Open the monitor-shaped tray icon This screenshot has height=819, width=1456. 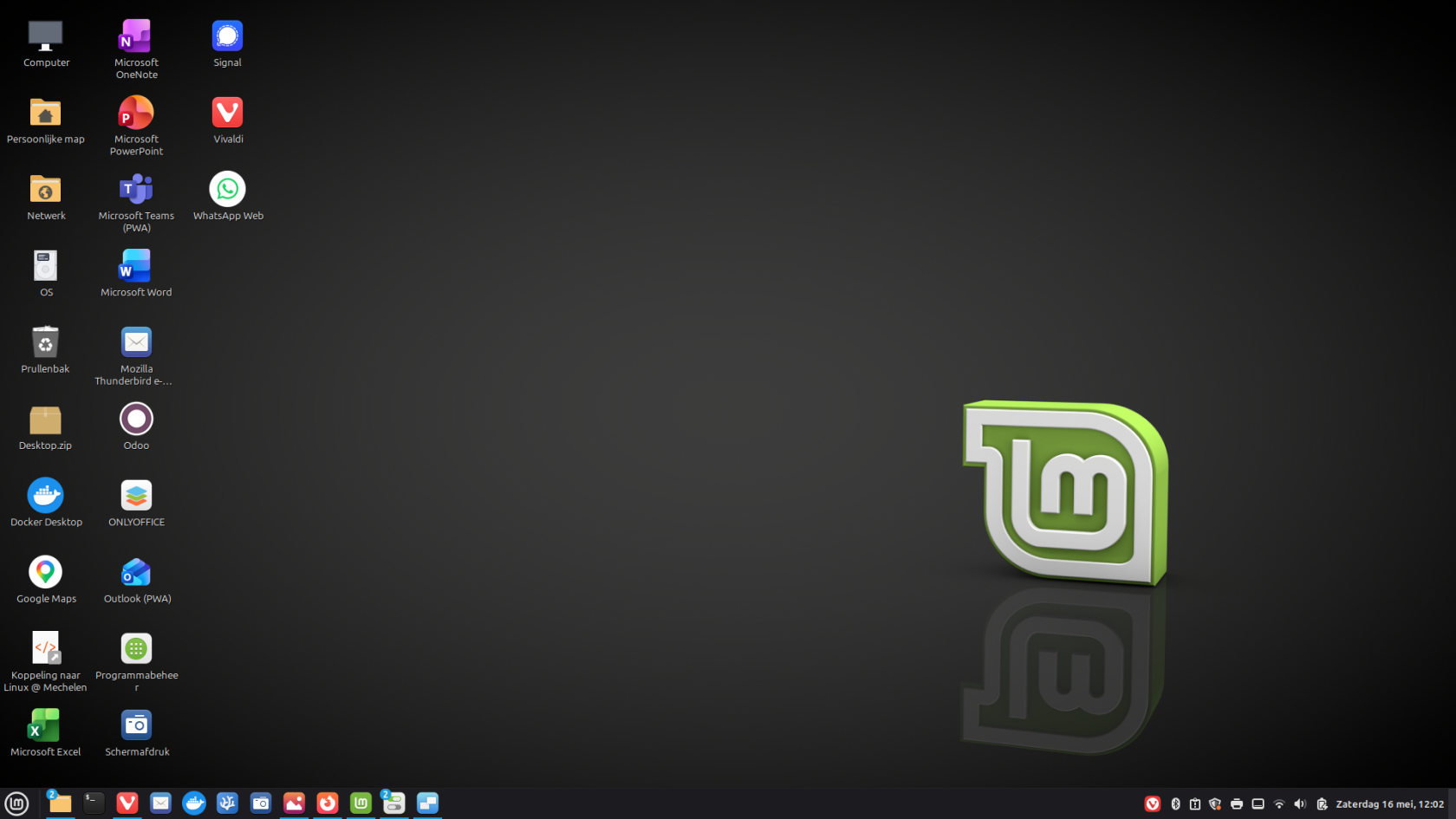(x=1258, y=804)
